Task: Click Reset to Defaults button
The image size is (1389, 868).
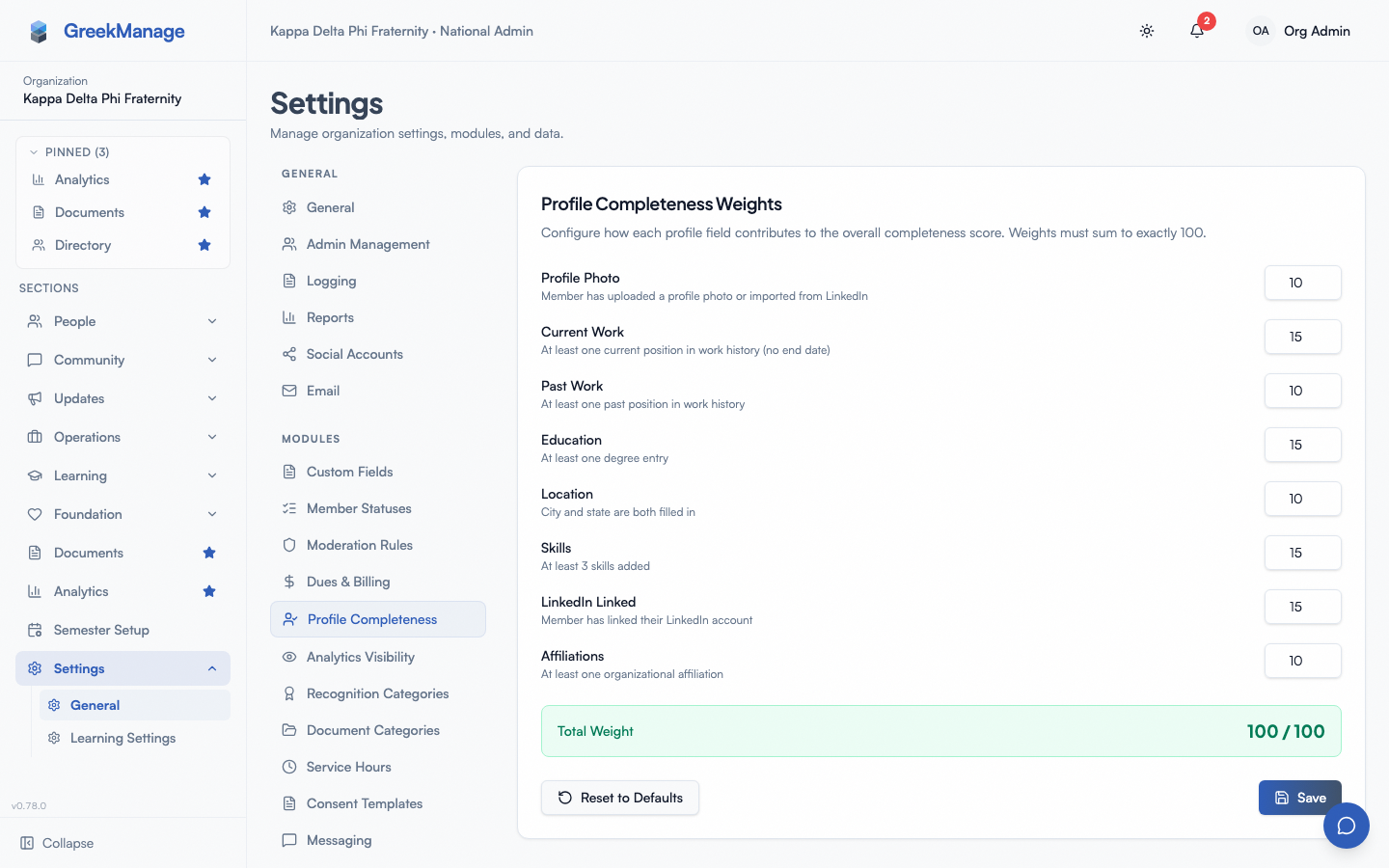Action: click(620, 798)
